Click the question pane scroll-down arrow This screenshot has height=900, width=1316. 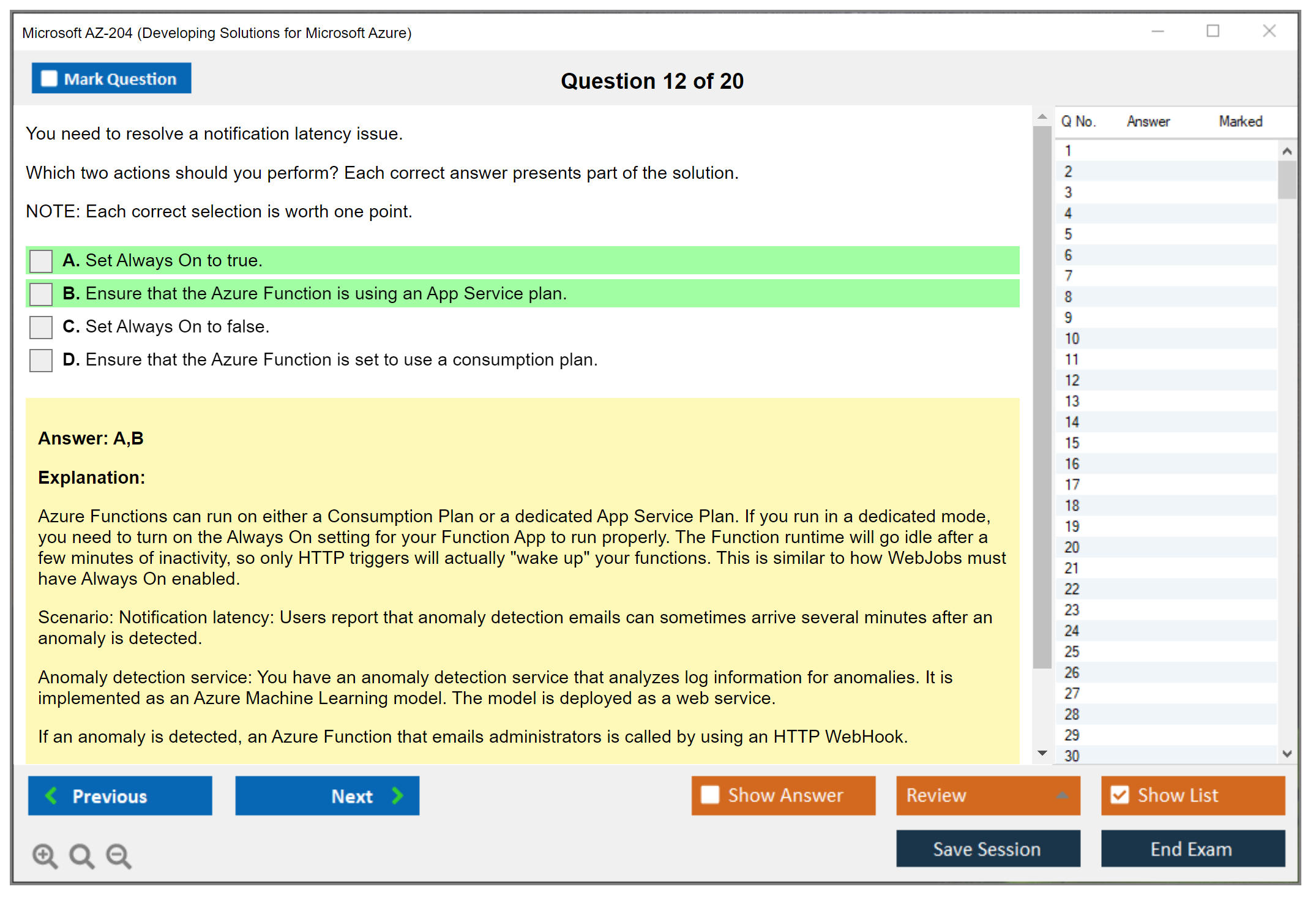tap(1042, 753)
